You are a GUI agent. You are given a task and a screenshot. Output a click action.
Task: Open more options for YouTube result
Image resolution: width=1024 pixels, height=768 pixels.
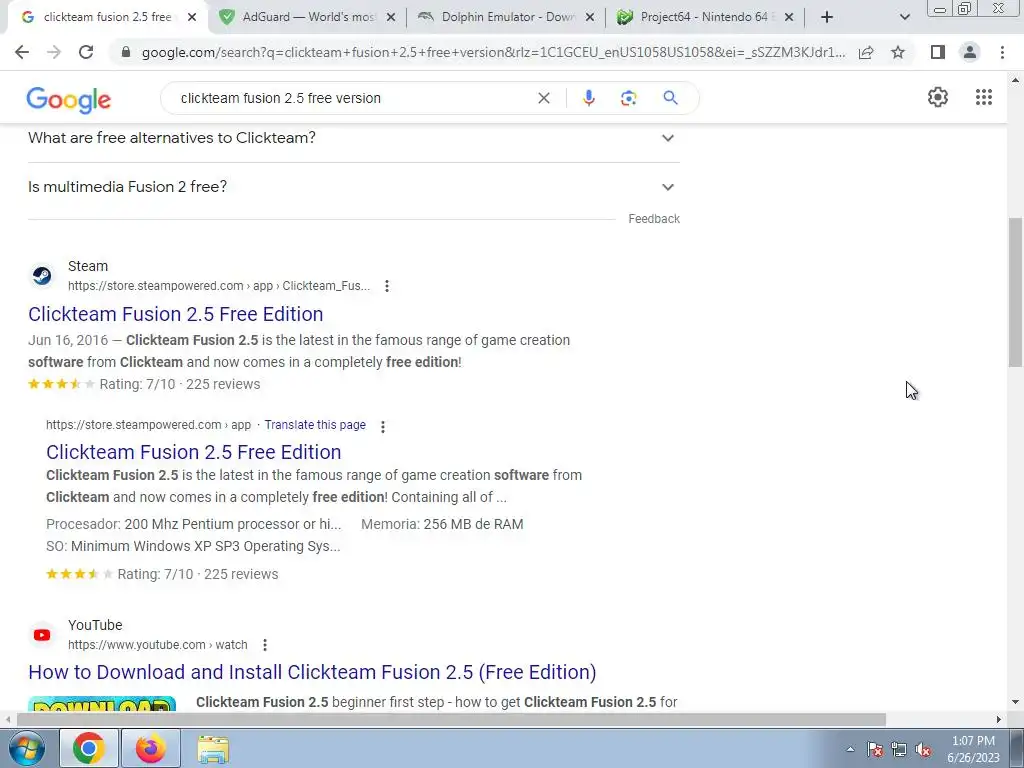pyautogui.click(x=264, y=645)
